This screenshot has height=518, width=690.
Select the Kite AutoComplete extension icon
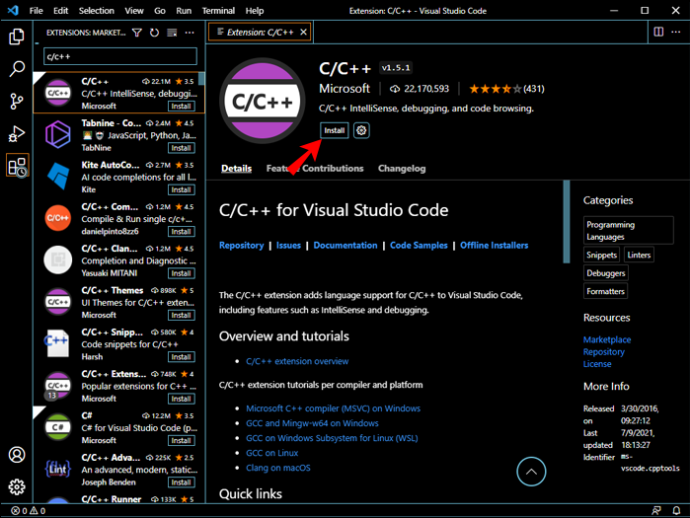(58, 176)
